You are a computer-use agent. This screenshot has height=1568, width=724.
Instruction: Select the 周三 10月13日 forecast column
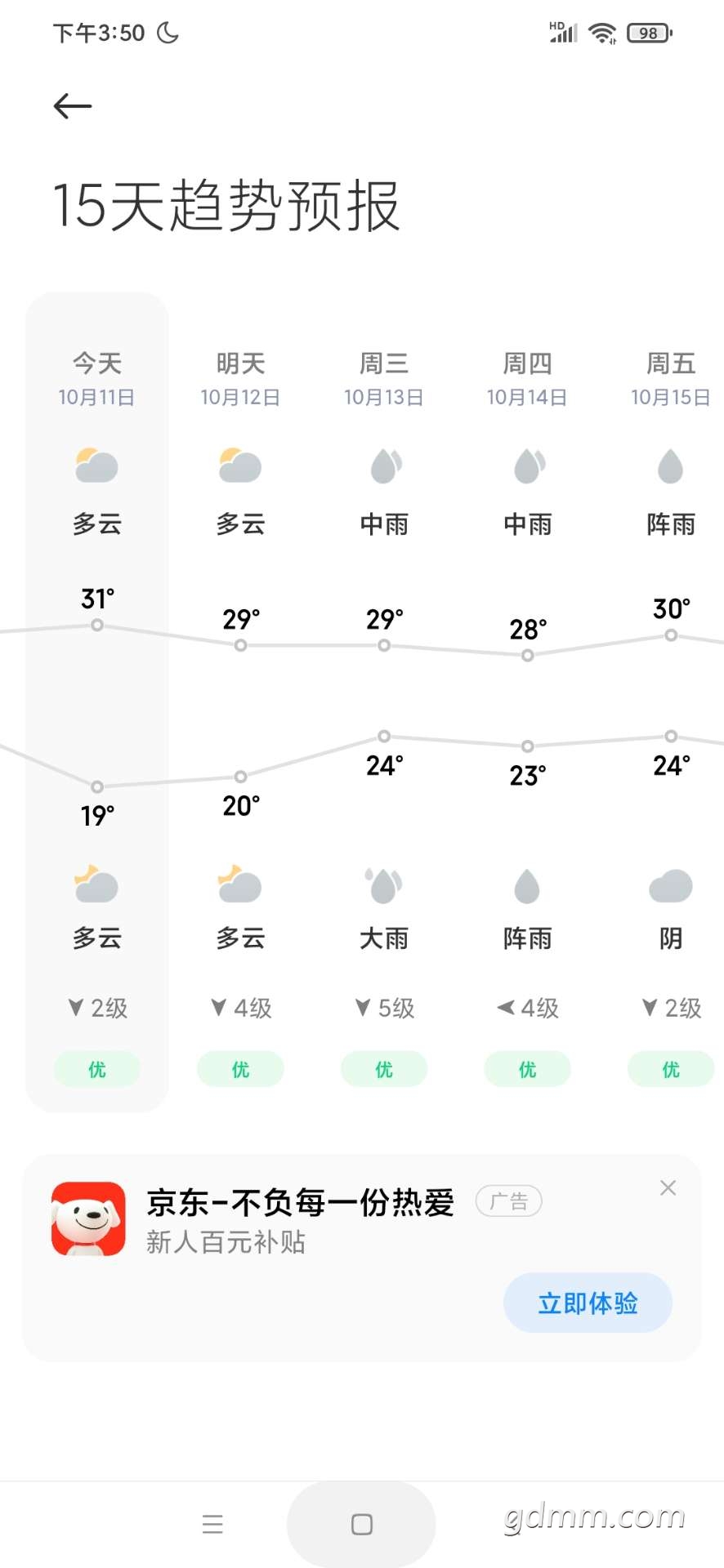click(384, 702)
